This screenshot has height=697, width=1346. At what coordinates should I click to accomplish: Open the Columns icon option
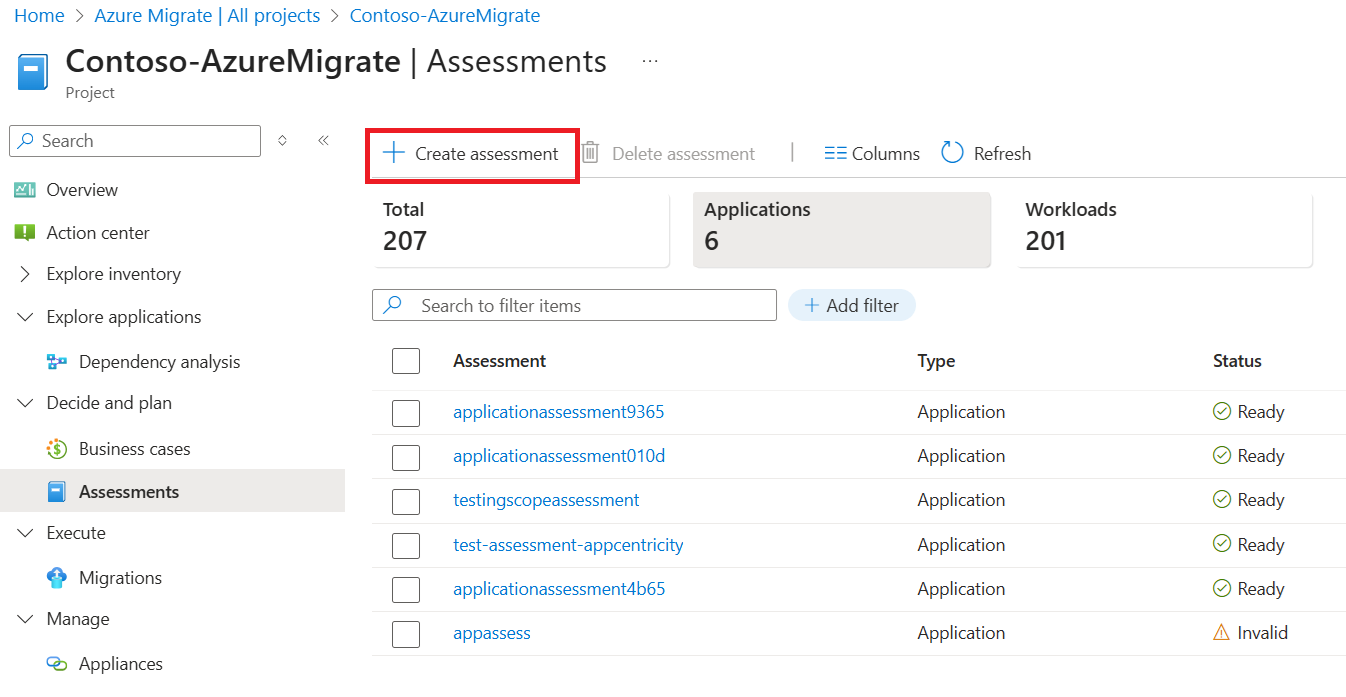pyautogui.click(x=835, y=154)
